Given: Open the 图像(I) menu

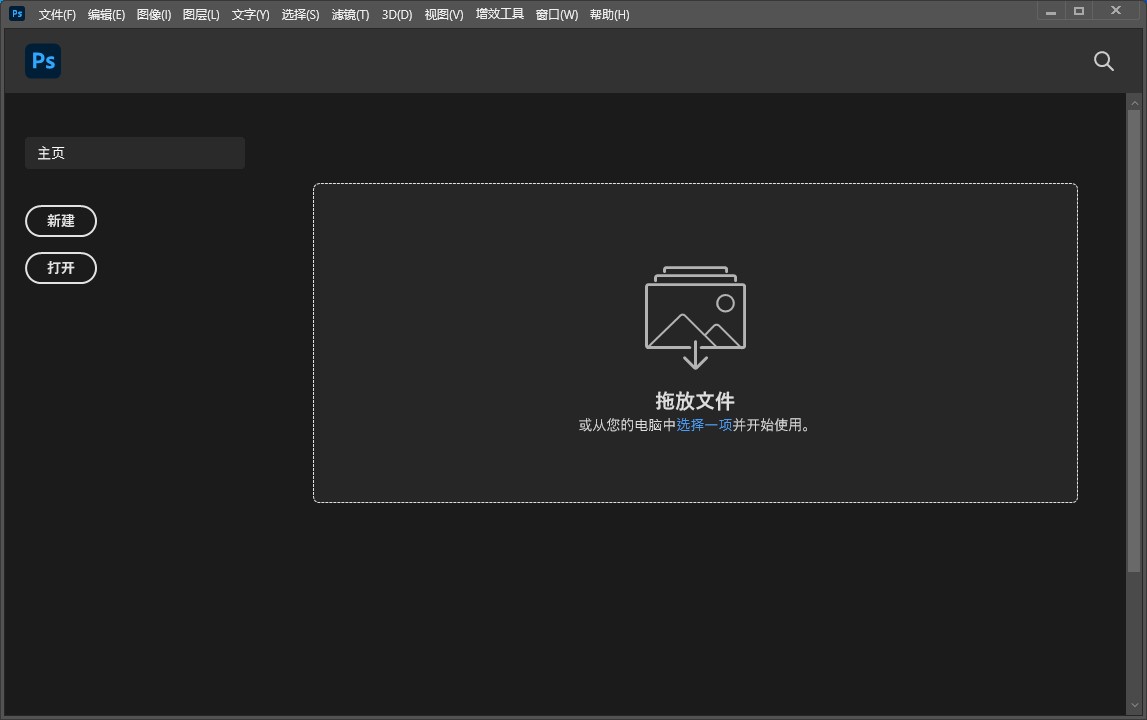Looking at the screenshot, I should pos(154,15).
